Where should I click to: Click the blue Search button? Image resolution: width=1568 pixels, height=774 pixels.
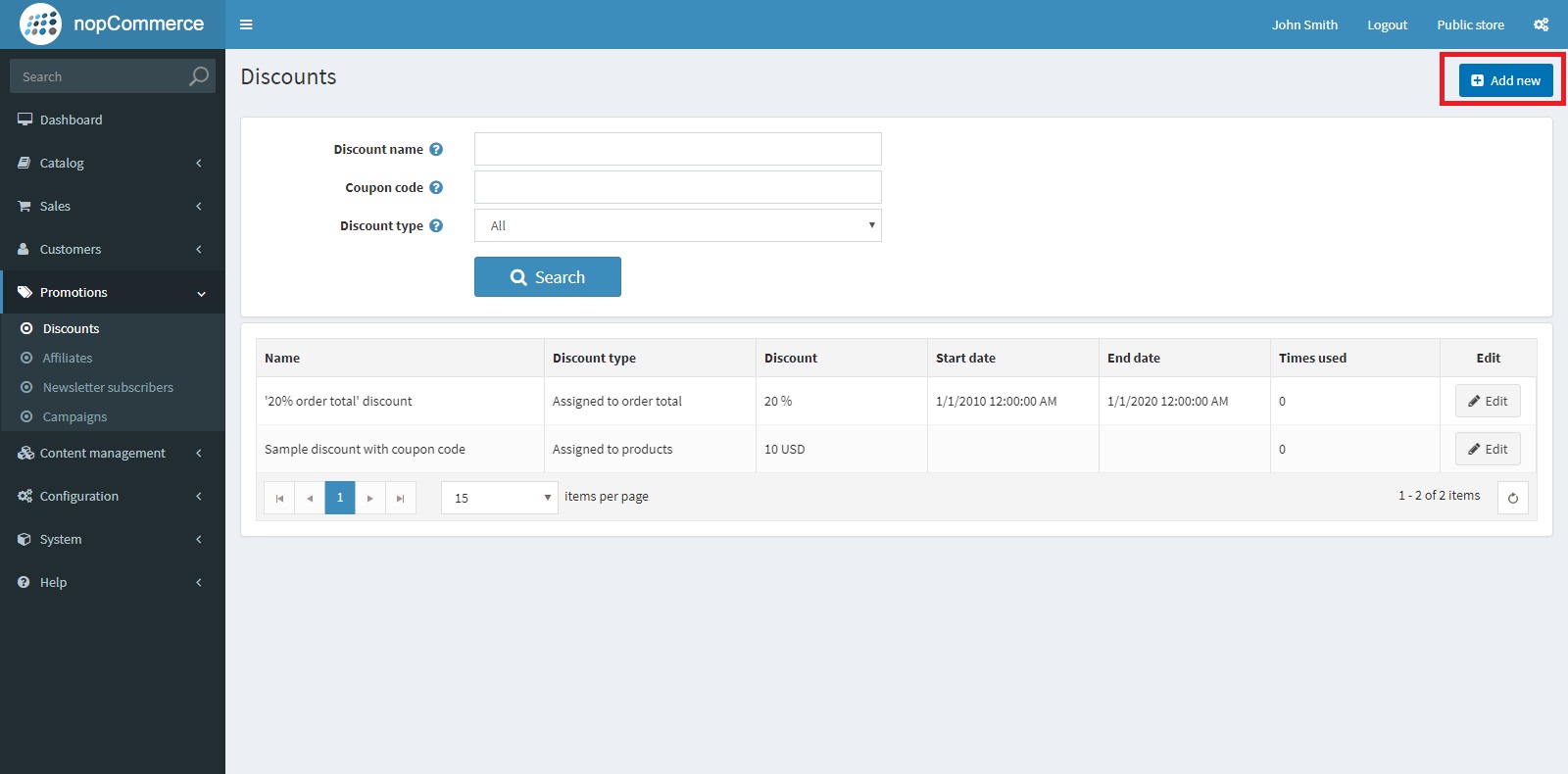(548, 277)
